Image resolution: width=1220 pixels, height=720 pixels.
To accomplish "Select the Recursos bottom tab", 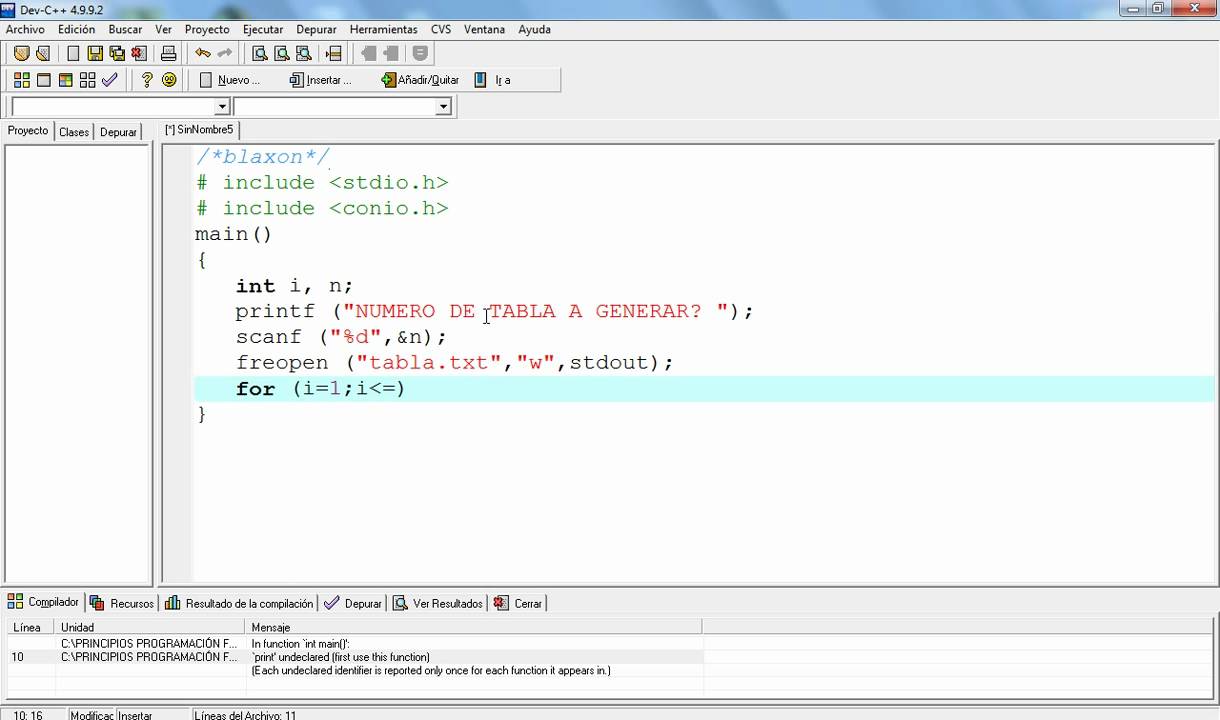I will (x=122, y=603).
